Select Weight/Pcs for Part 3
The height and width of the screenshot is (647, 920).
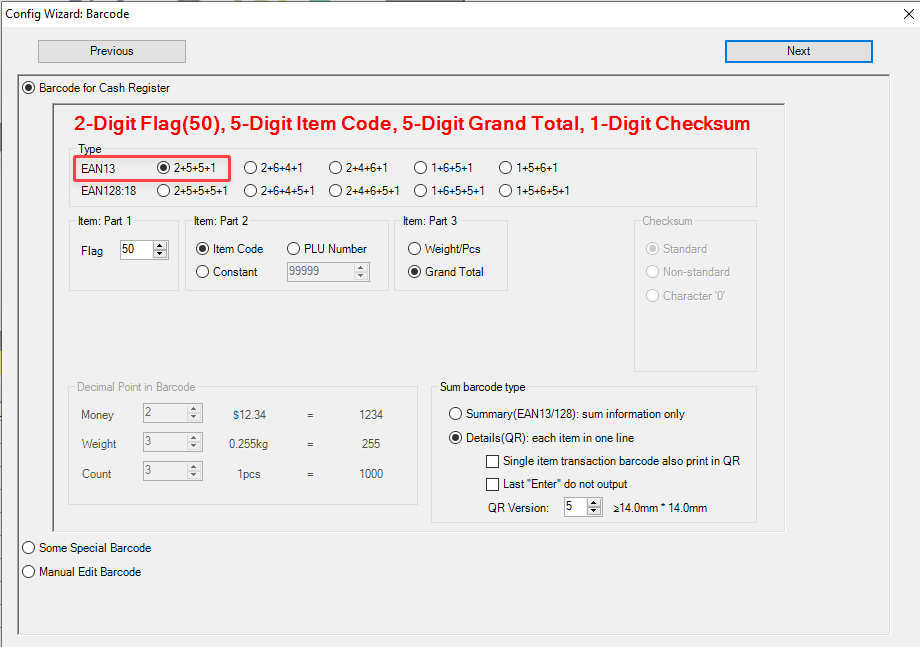[444, 249]
